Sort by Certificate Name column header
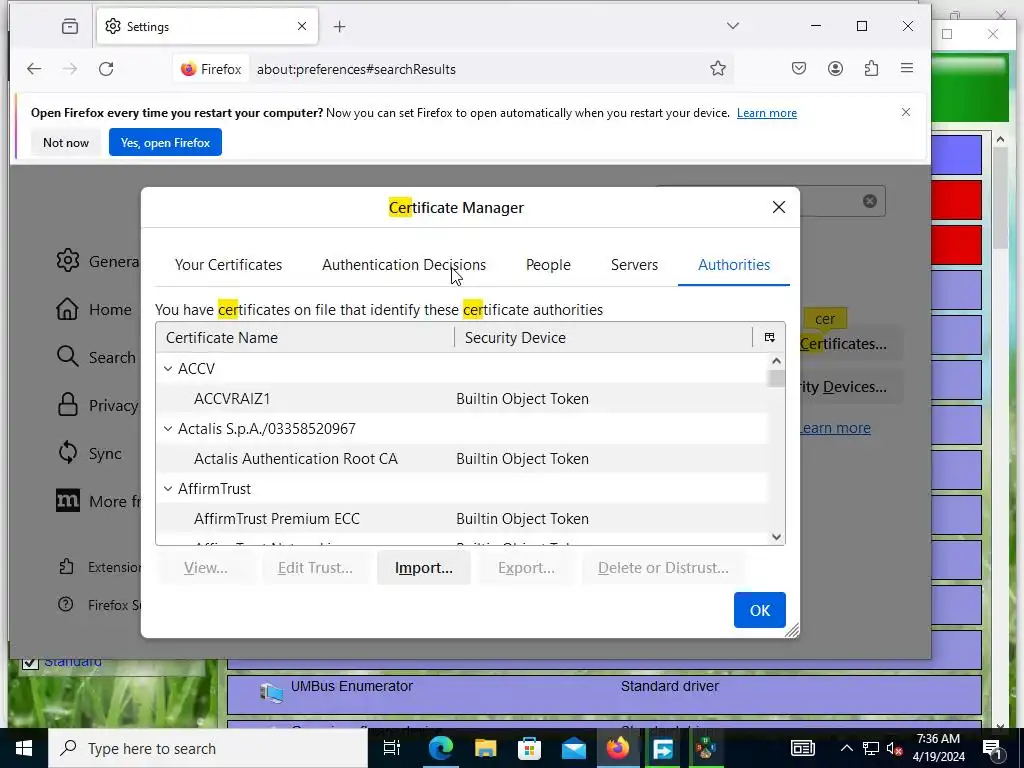The image size is (1024, 768). [305, 338]
